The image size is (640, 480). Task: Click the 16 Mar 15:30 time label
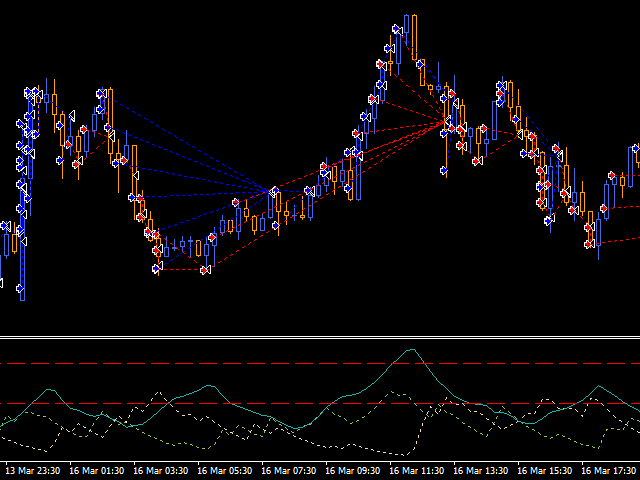click(545, 470)
